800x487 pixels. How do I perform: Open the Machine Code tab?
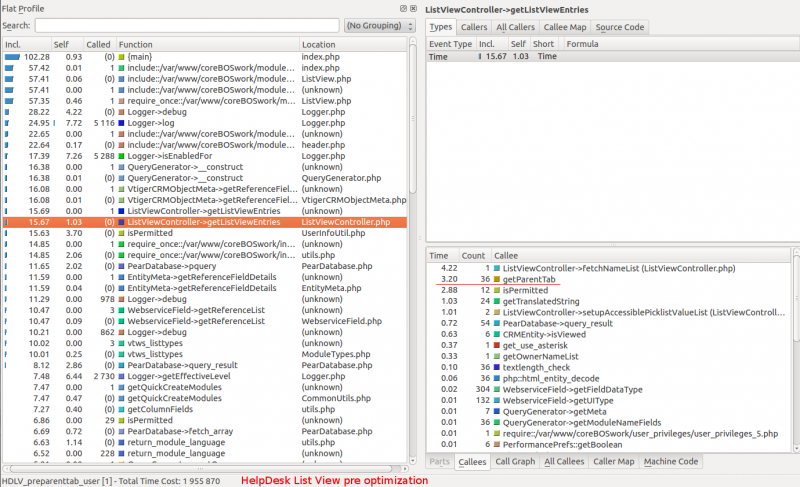pos(671,462)
